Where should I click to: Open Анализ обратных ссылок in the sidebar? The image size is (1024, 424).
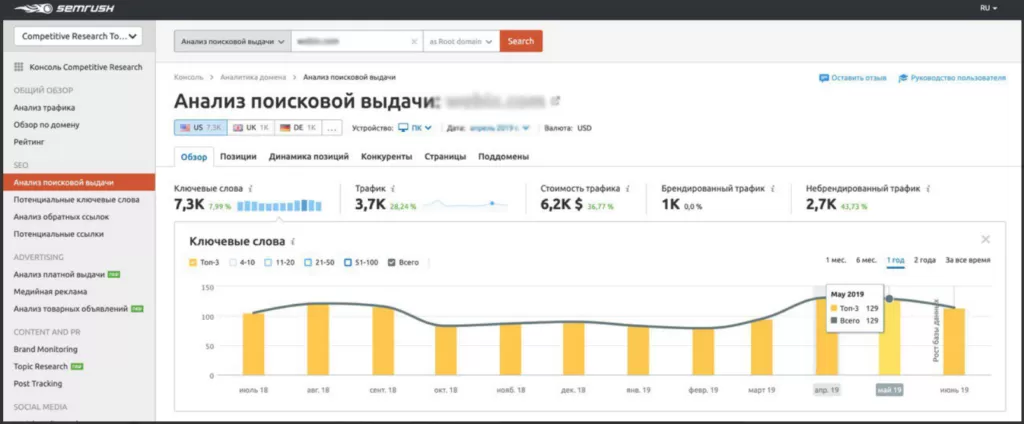(x=61, y=216)
